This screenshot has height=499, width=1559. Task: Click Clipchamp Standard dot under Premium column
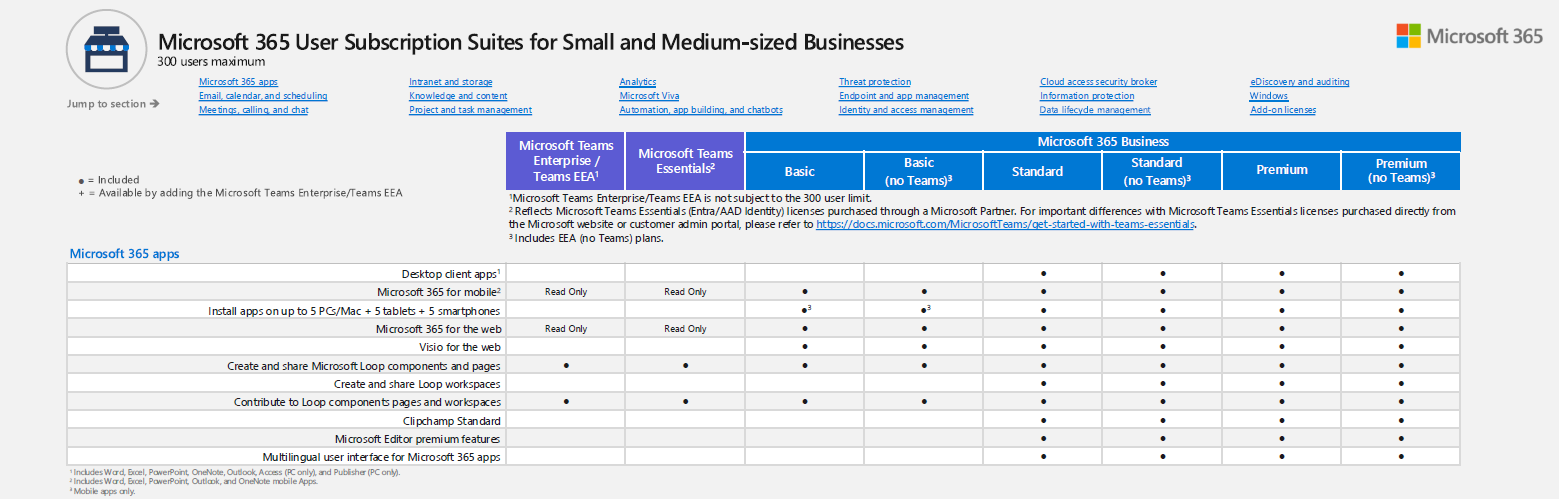(x=1281, y=421)
